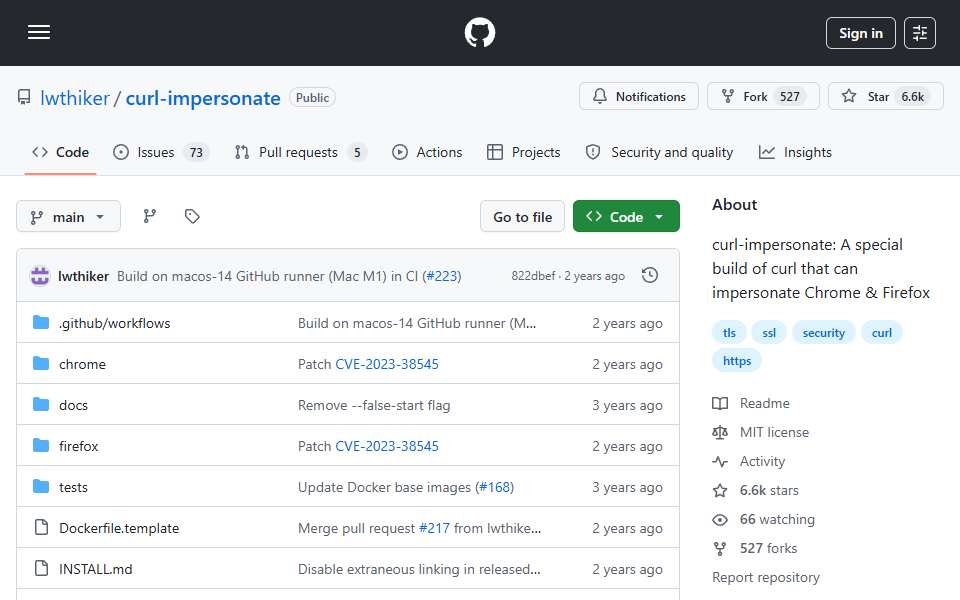Image resolution: width=960 pixels, height=600 pixels.
Task: Click the chrome folder icon
Action: (x=41, y=364)
